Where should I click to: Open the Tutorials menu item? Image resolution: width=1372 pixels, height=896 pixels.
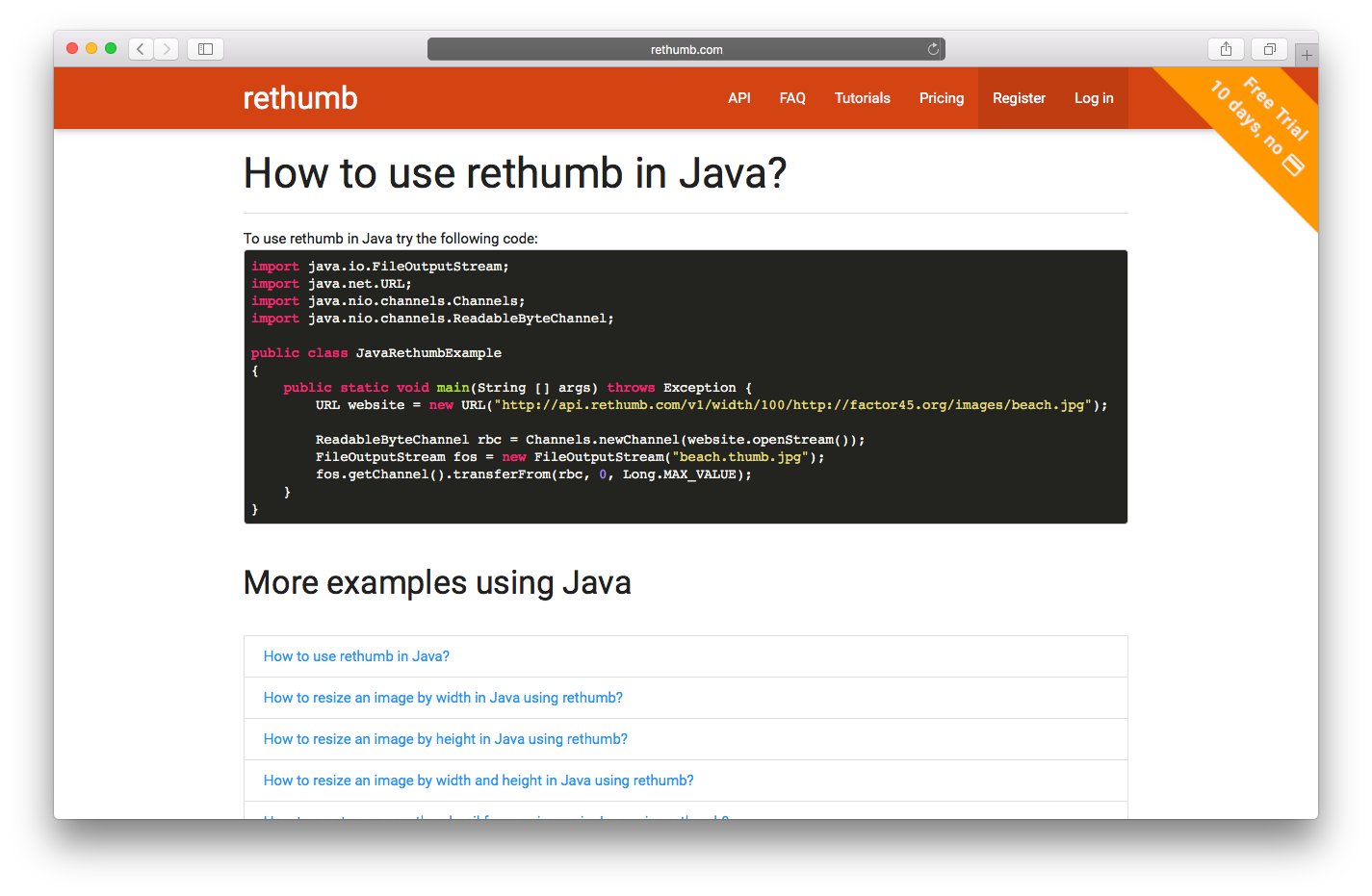click(863, 98)
